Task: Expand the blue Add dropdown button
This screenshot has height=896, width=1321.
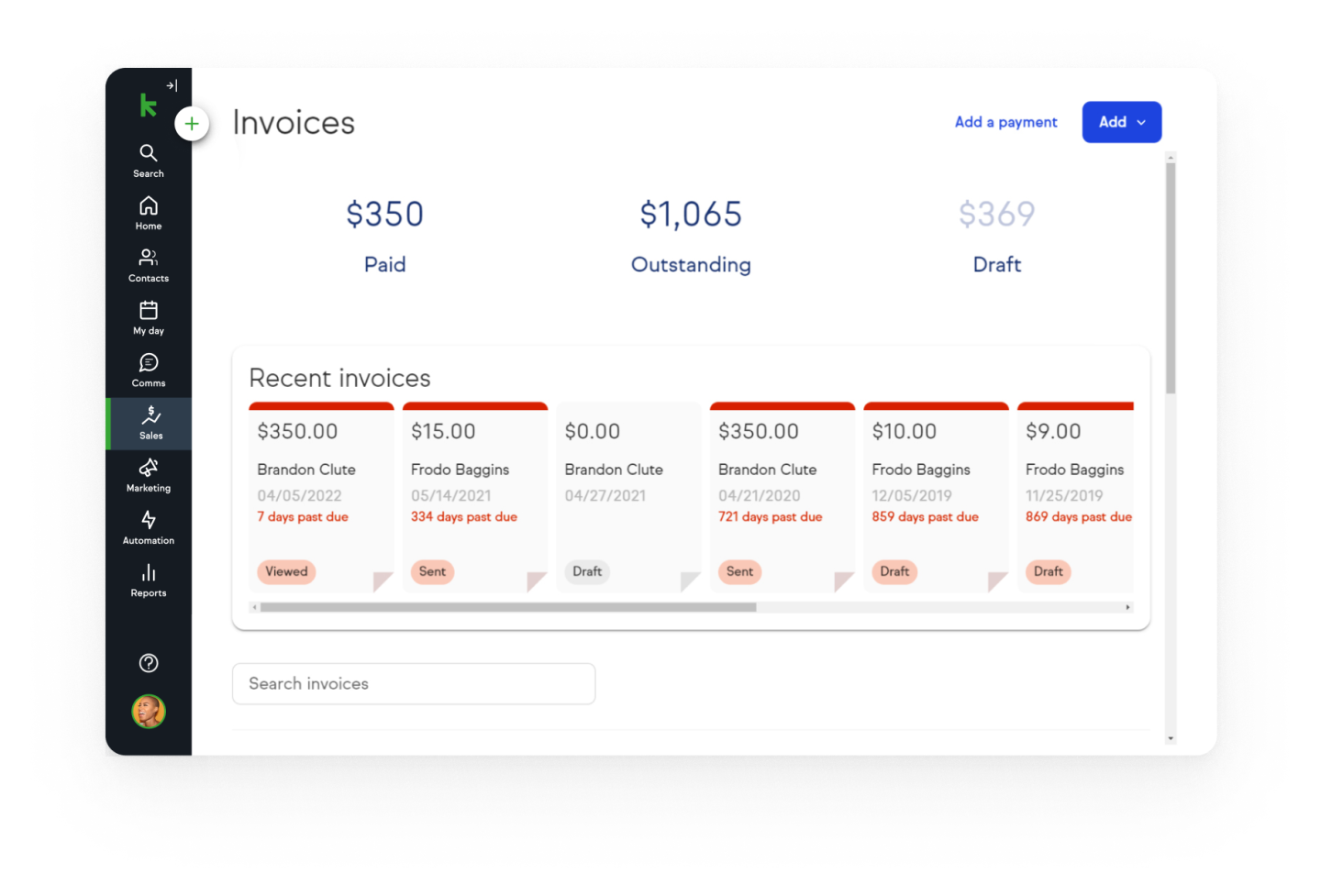Action: tap(1121, 122)
